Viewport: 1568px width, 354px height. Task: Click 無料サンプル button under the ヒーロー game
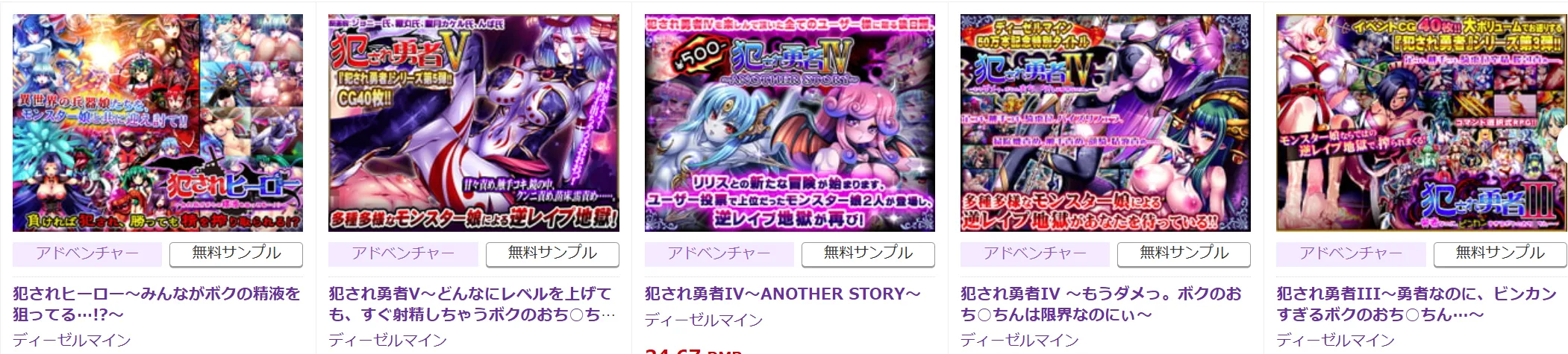click(236, 254)
